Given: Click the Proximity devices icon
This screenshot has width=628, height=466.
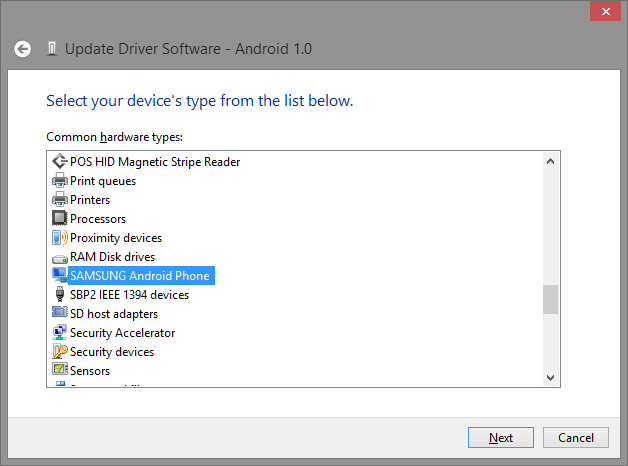Looking at the screenshot, I should click(x=59, y=238).
